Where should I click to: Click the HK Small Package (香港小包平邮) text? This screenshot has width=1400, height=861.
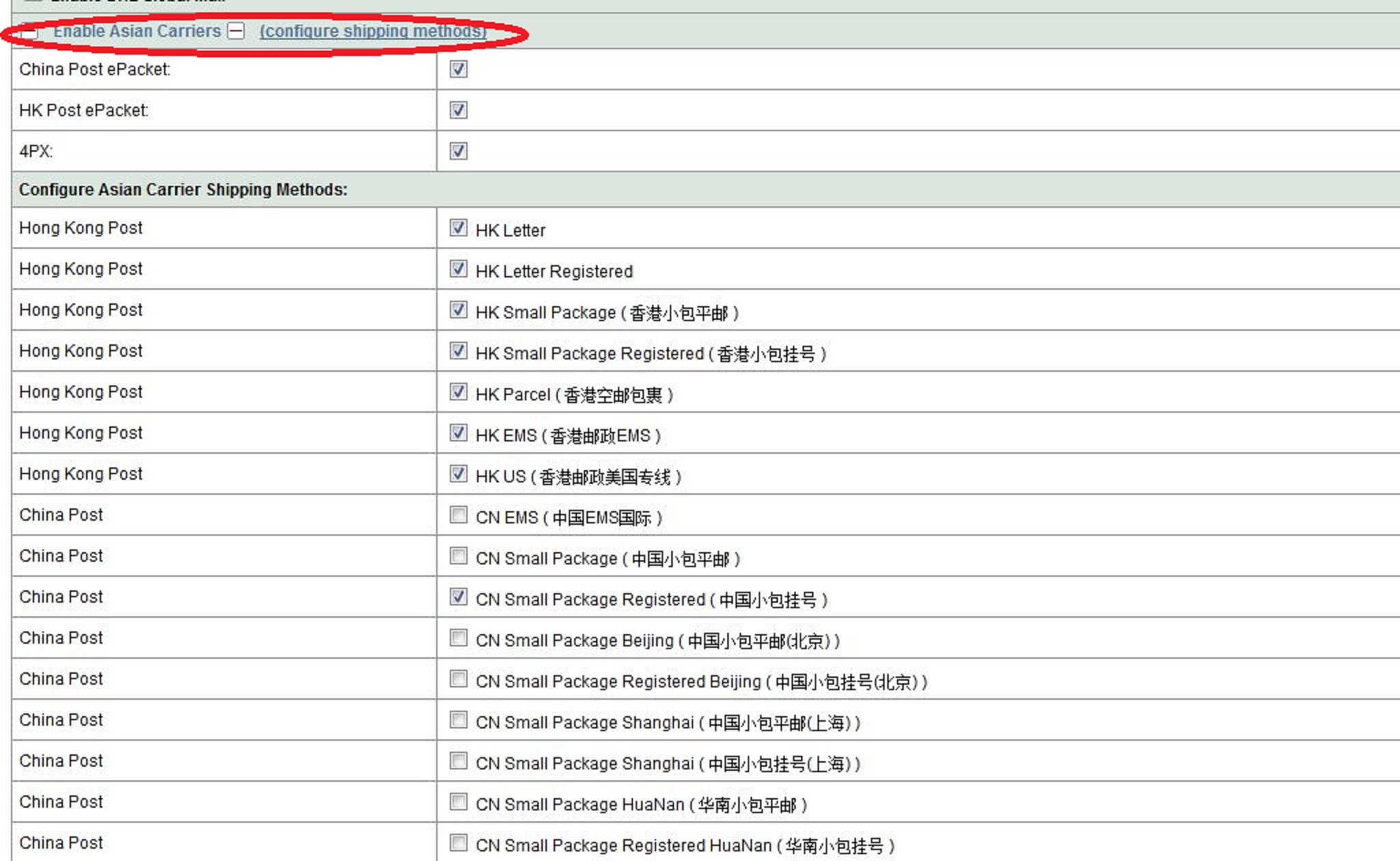point(607,312)
